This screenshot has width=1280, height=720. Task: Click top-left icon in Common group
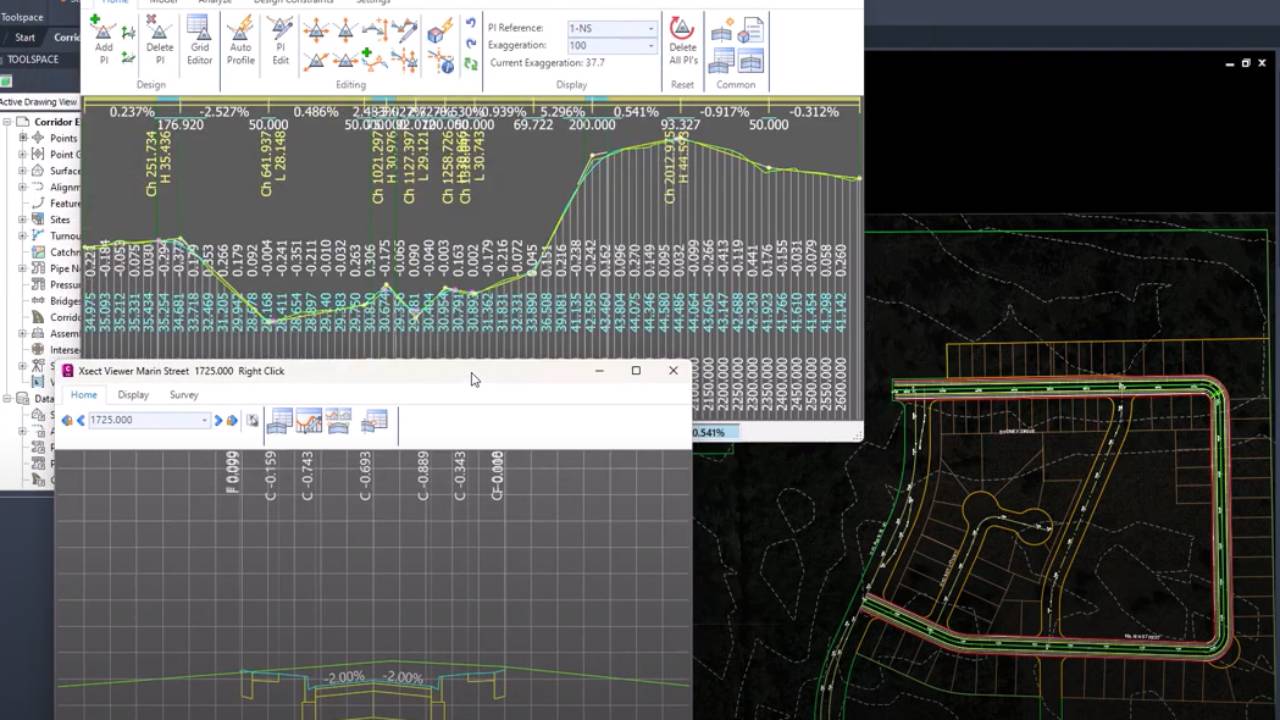pyautogui.click(x=722, y=31)
